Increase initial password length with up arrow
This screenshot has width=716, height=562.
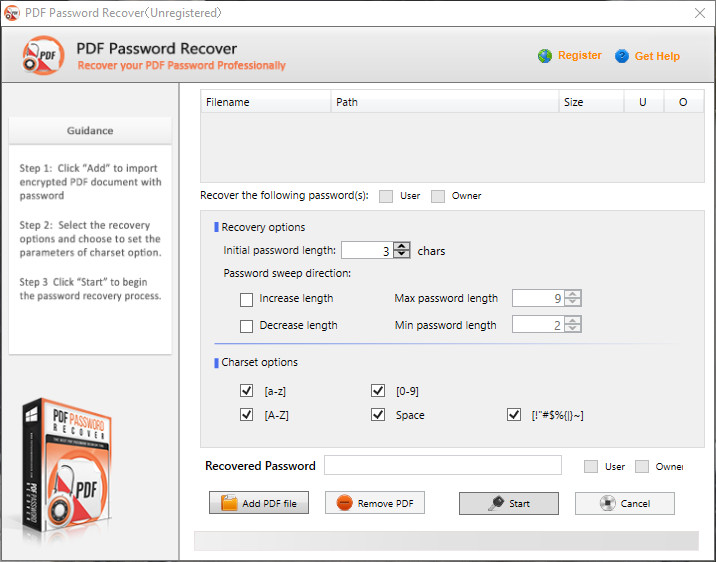click(x=402, y=246)
